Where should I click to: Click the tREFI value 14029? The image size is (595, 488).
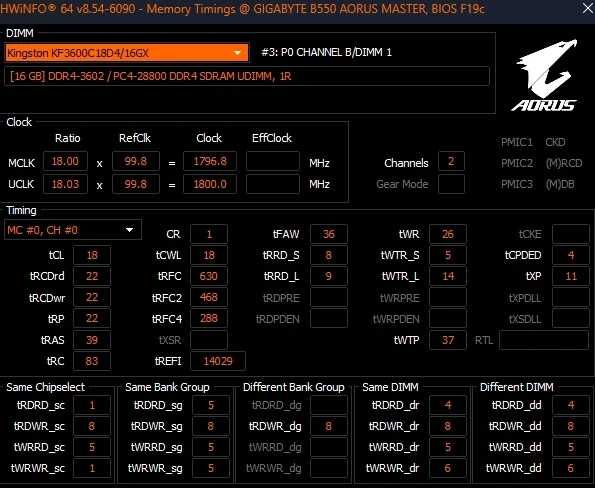(x=218, y=361)
